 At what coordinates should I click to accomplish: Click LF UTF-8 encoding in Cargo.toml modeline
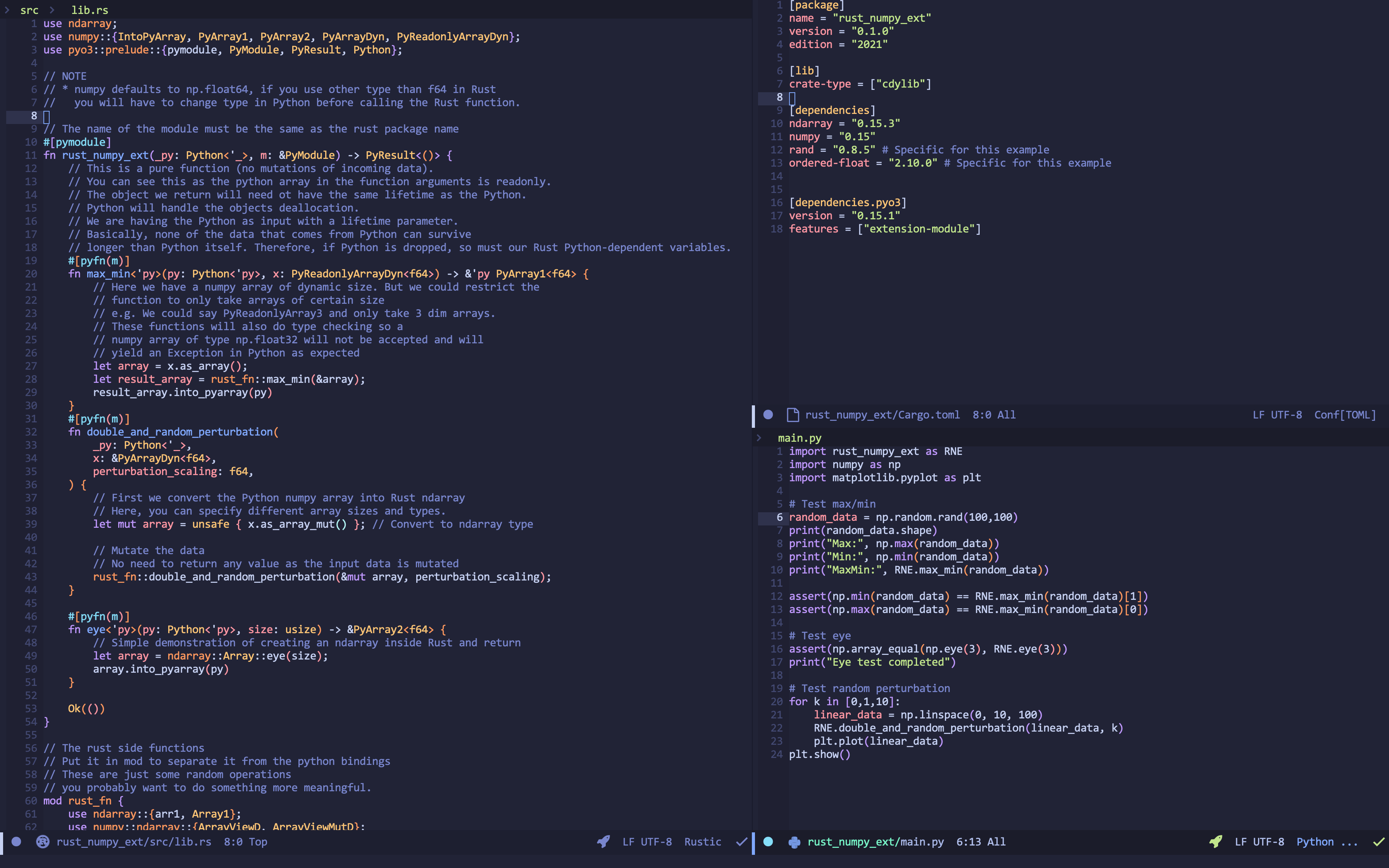(x=1277, y=415)
